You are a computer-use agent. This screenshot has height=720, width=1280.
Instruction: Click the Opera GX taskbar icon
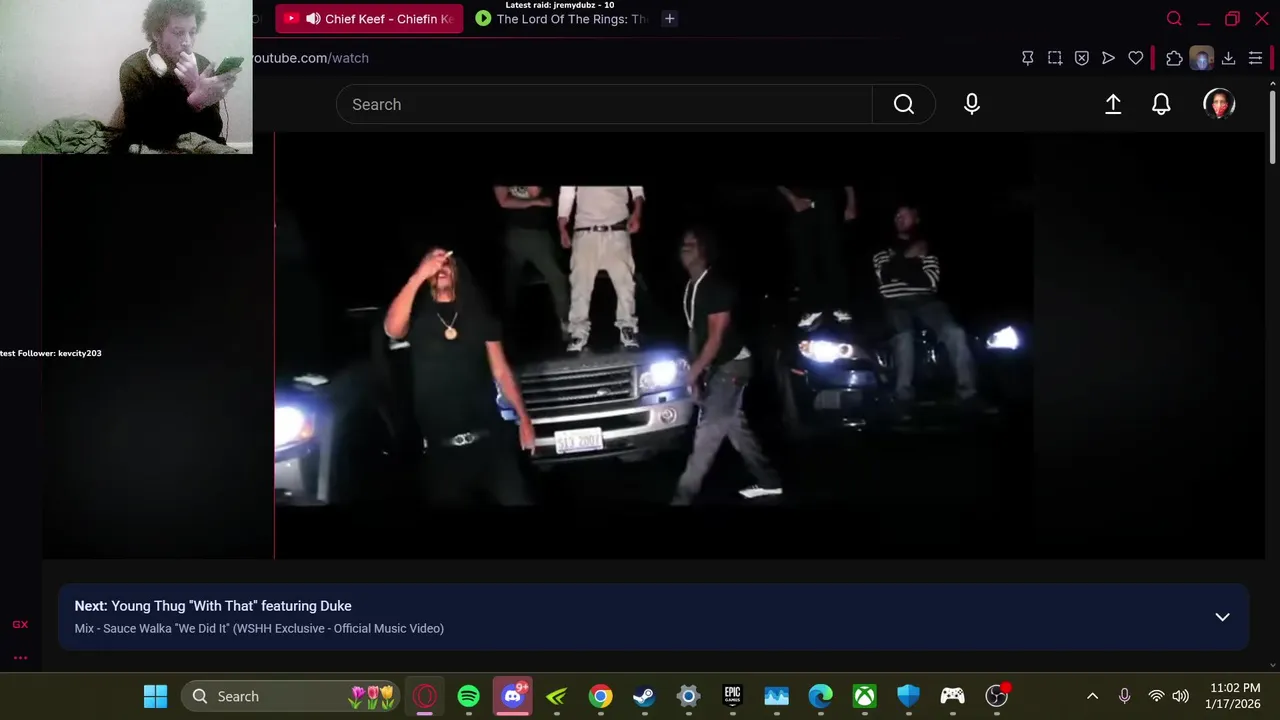click(425, 696)
